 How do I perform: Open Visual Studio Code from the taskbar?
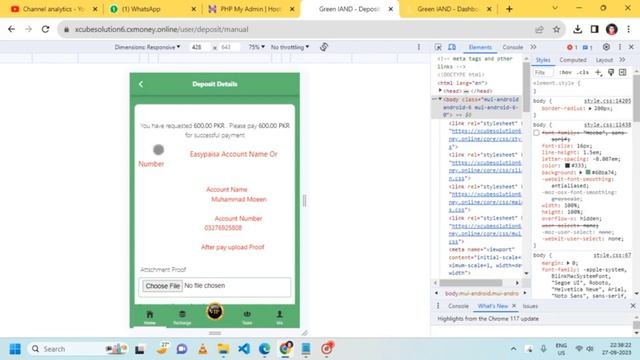244,349
